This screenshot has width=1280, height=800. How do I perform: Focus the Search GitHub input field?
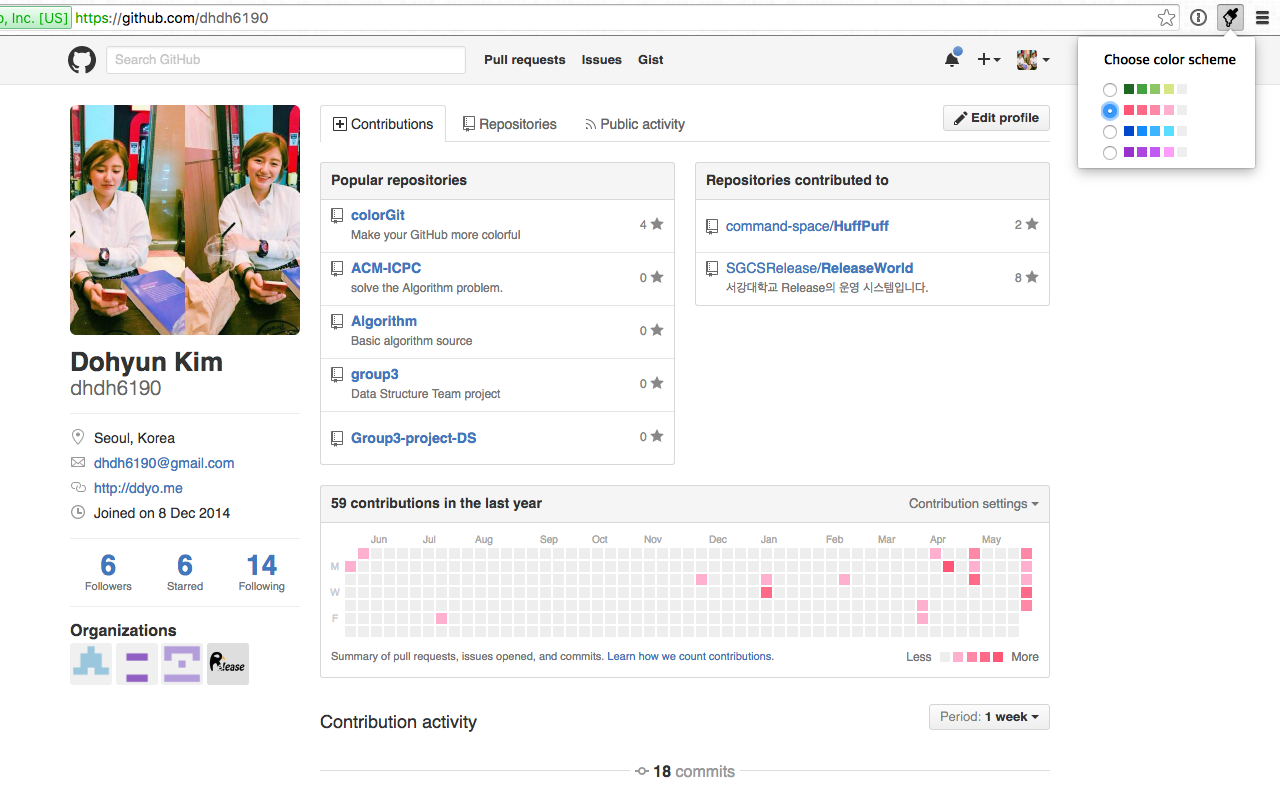(286, 60)
